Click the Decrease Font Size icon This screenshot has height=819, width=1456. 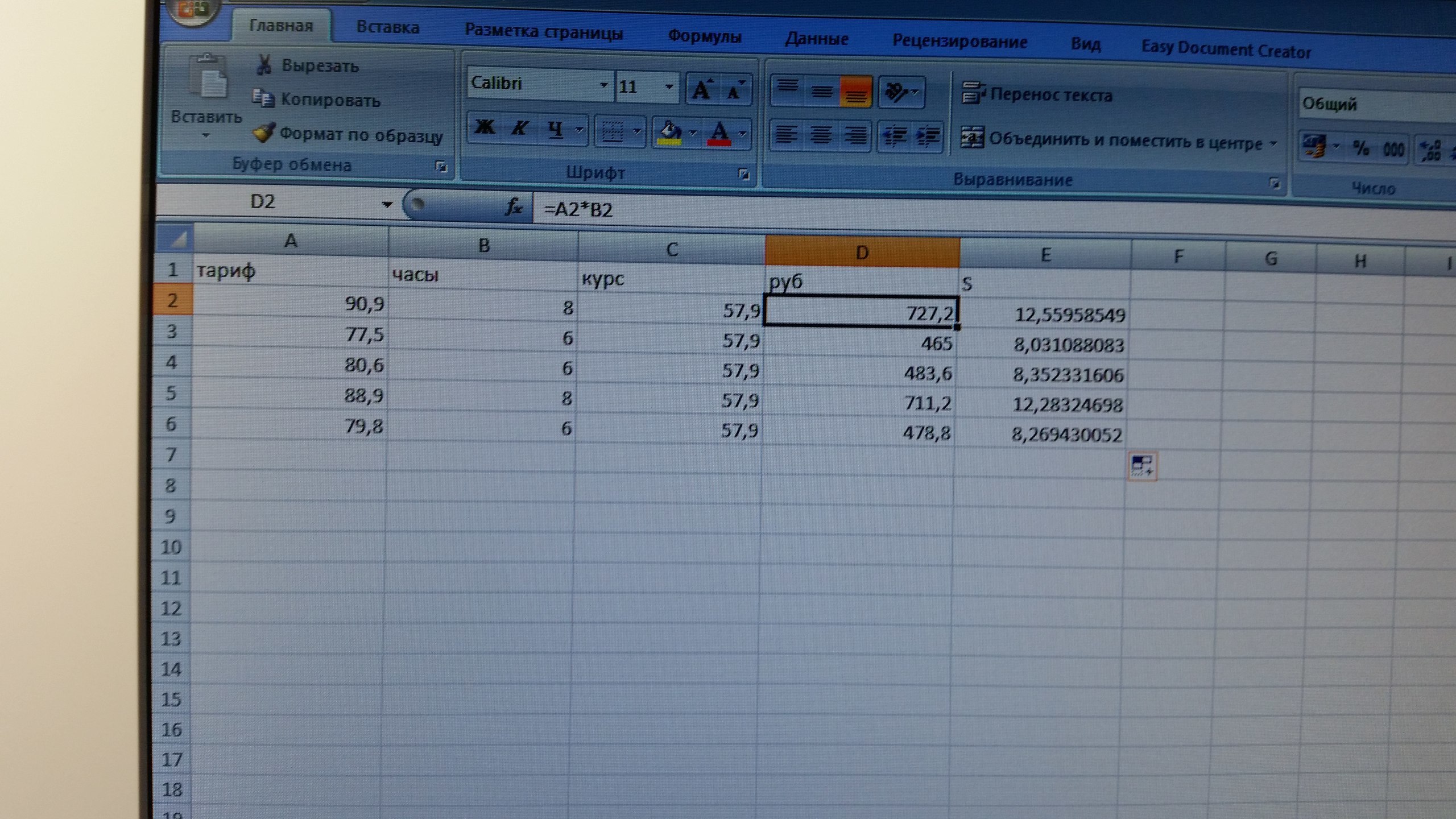pos(735,90)
